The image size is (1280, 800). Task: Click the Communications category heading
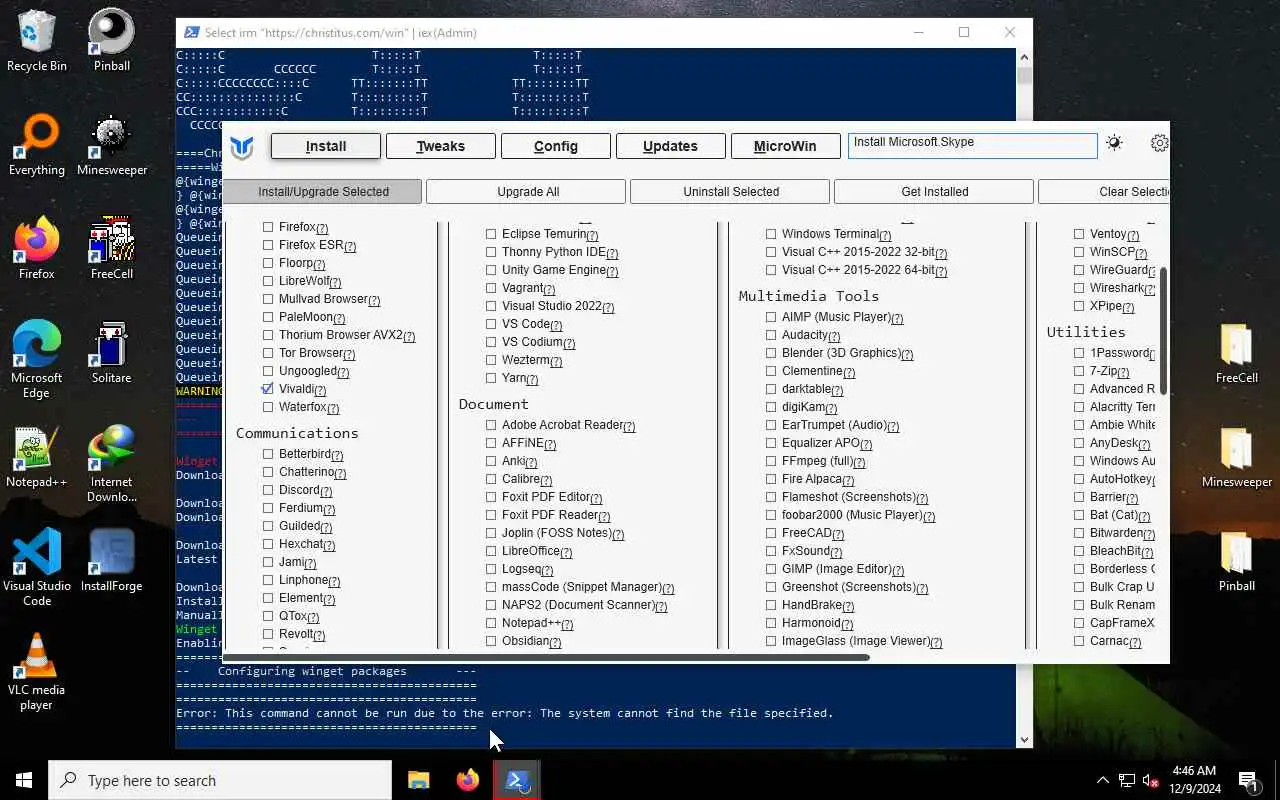(297, 433)
